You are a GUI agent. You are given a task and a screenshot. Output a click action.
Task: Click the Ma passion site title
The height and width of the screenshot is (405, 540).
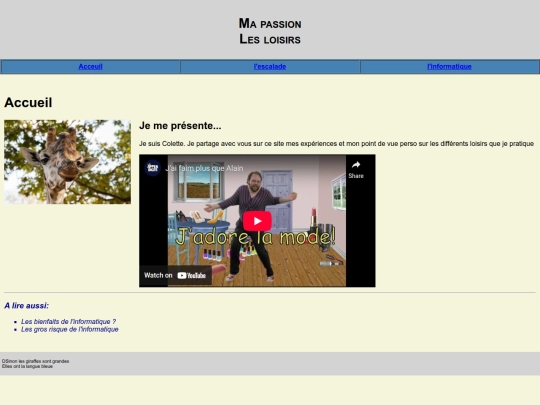tap(270, 23)
